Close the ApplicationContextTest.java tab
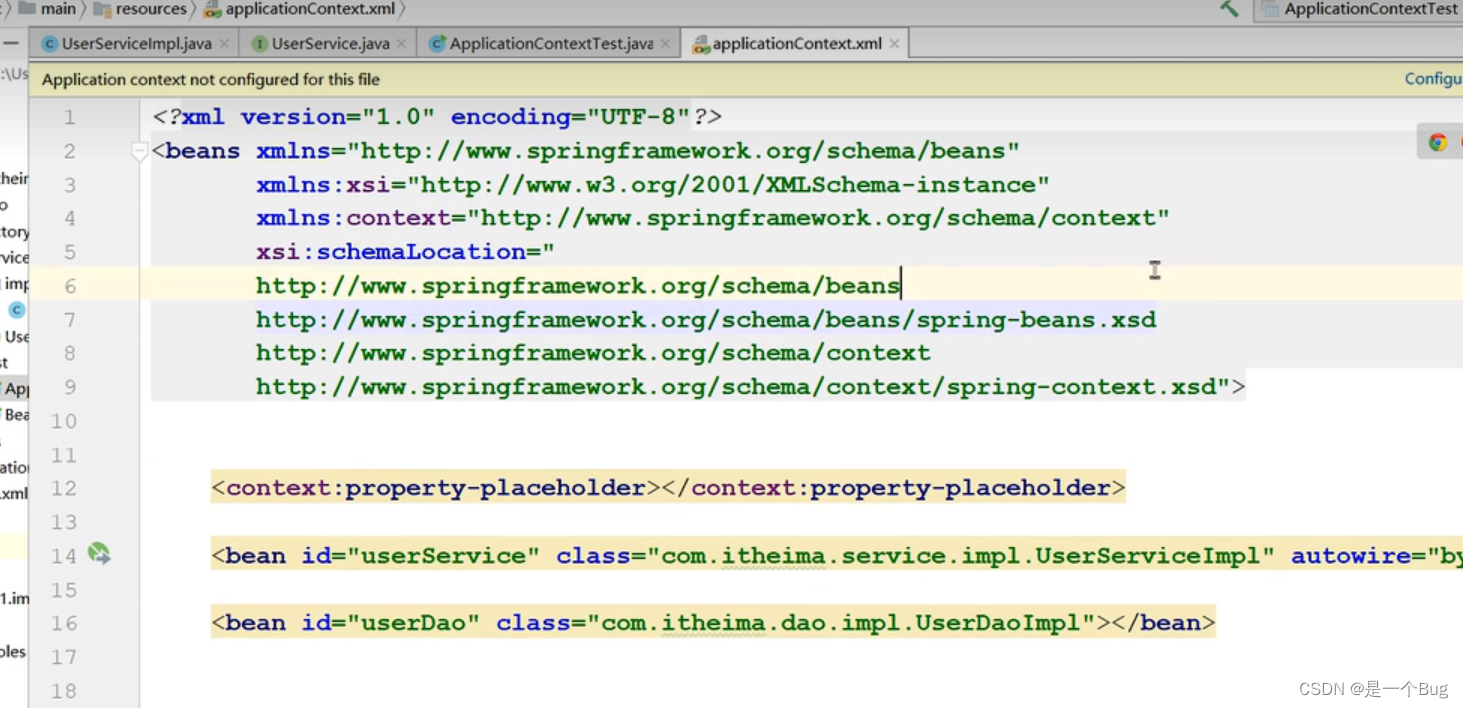 point(666,44)
